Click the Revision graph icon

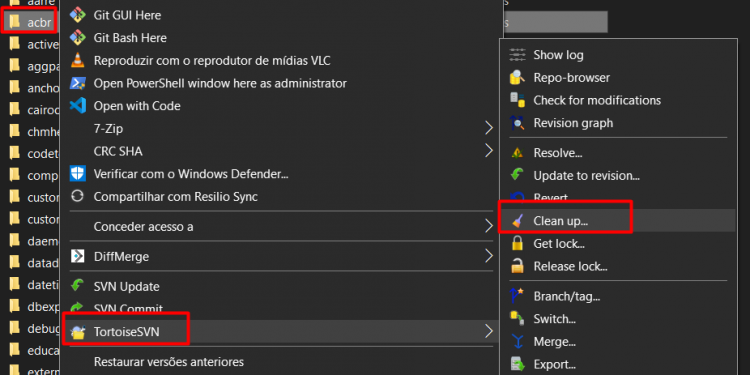point(518,123)
